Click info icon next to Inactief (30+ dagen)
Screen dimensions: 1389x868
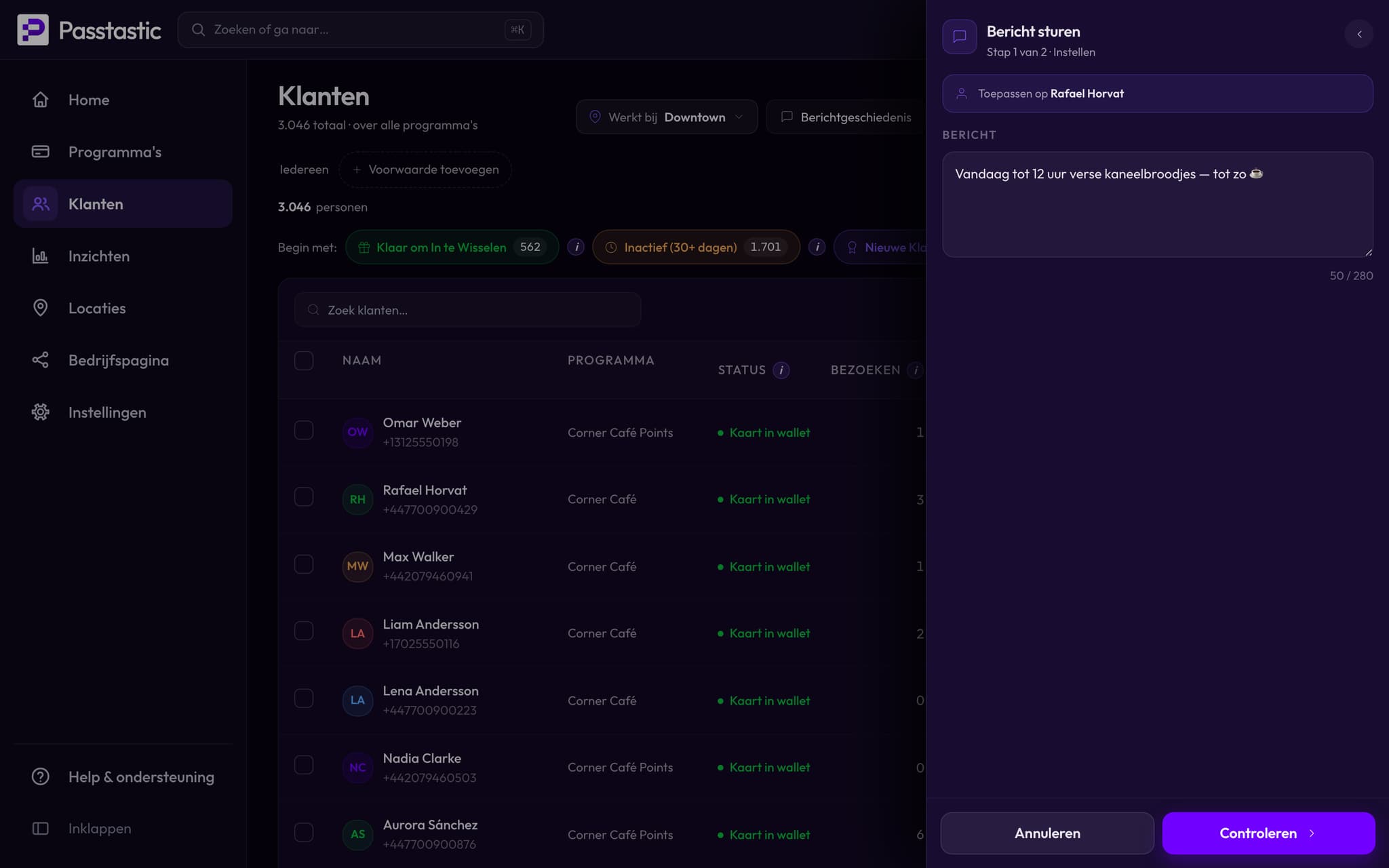pos(817,247)
